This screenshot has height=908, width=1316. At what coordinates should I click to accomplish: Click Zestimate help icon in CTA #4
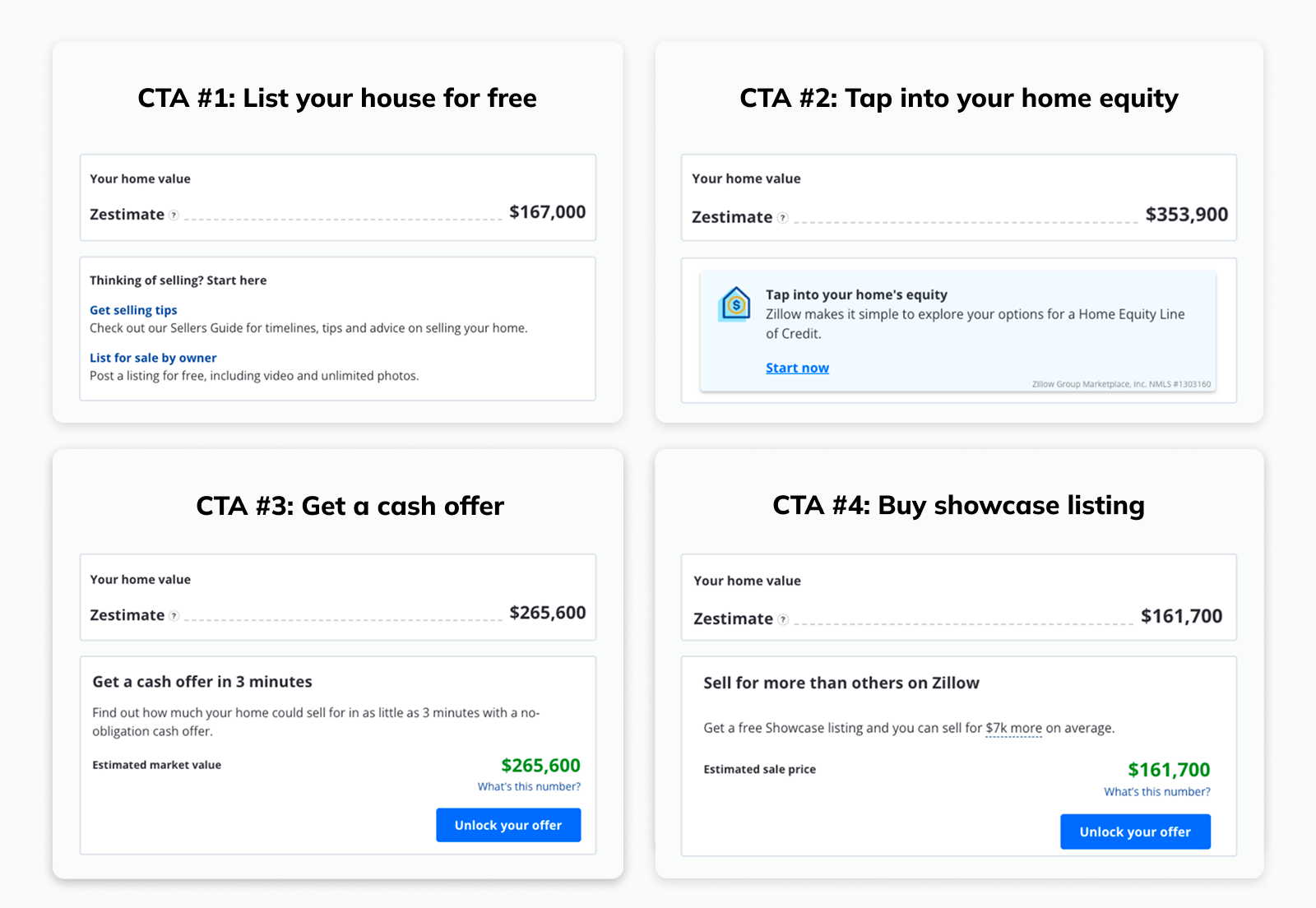click(x=783, y=620)
